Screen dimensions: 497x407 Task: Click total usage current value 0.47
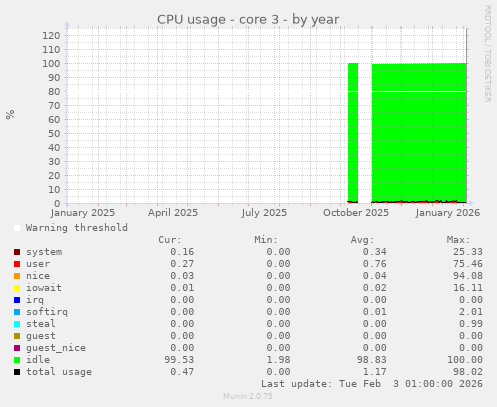click(182, 372)
